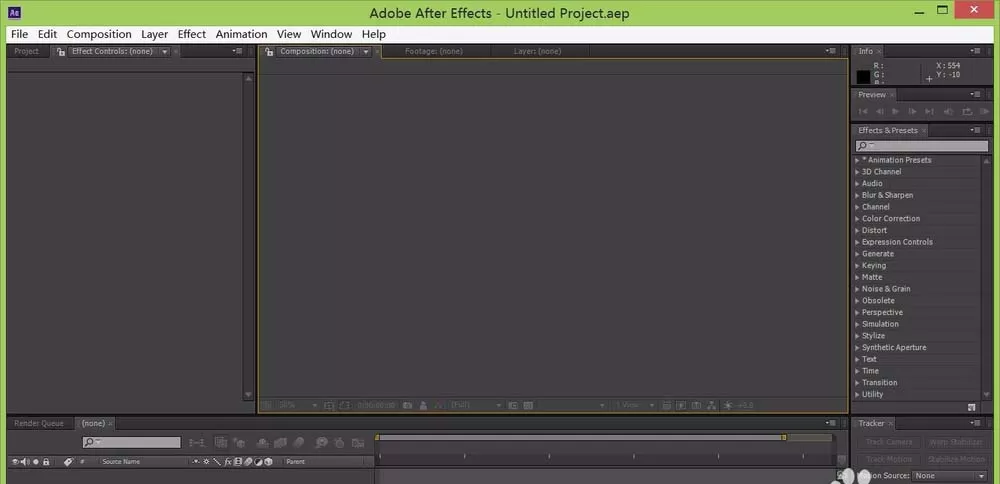1000x484 pixels.
Task: Open the Info panel options menu
Action: pos(976,51)
